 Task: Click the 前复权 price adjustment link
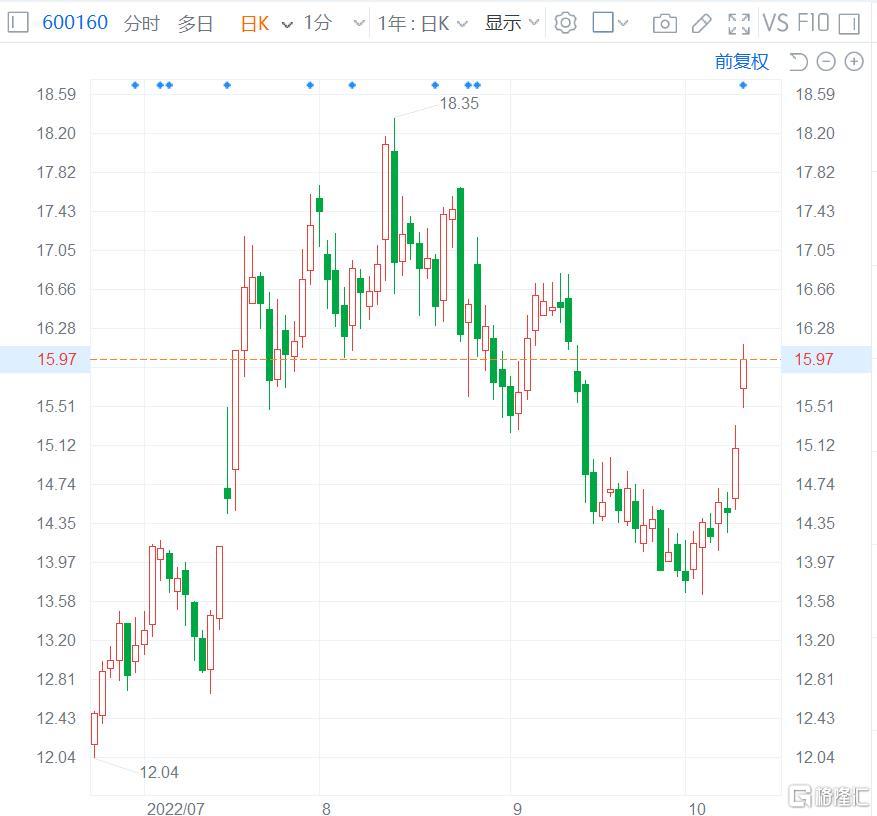coord(742,62)
